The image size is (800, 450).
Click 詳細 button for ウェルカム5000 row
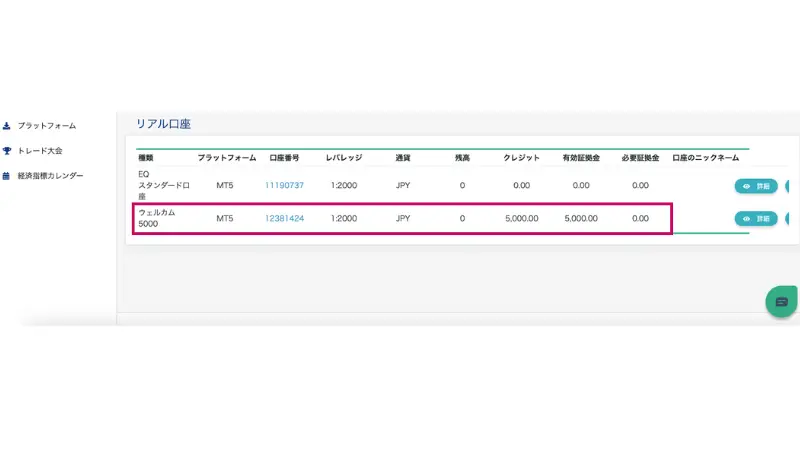(756, 219)
